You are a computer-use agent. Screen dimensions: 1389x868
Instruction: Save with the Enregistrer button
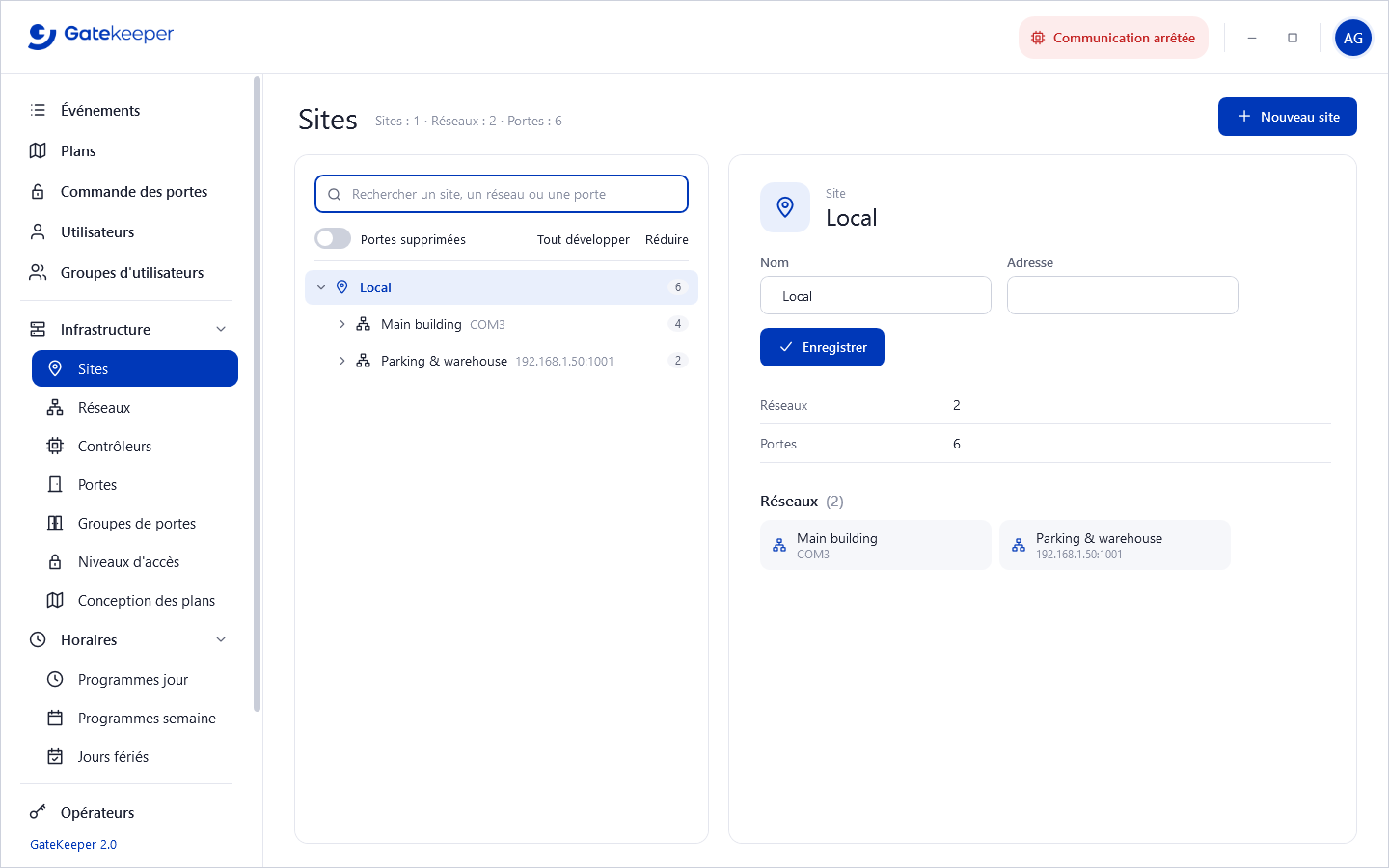[x=822, y=347]
